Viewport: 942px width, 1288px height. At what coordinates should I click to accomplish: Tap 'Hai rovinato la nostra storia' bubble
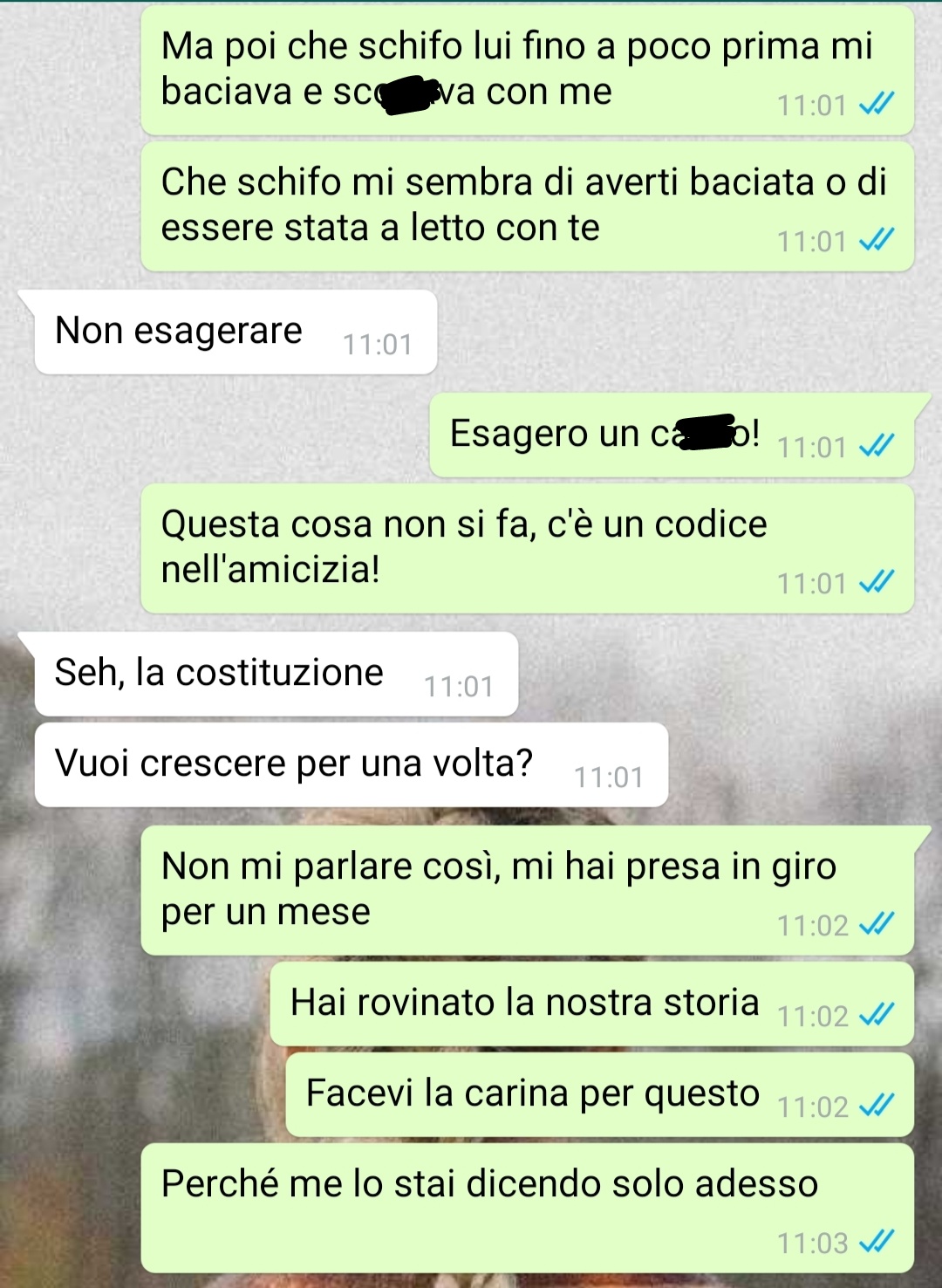[x=592, y=1004]
